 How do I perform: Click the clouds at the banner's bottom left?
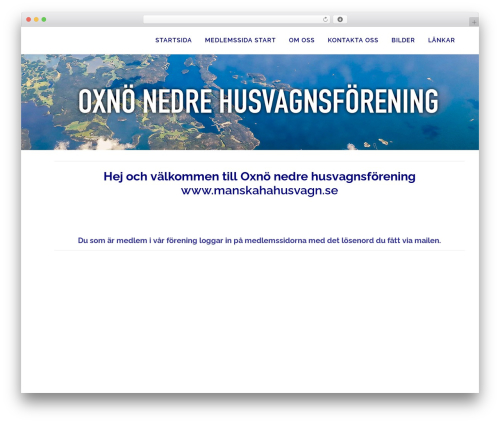click(97, 144)
